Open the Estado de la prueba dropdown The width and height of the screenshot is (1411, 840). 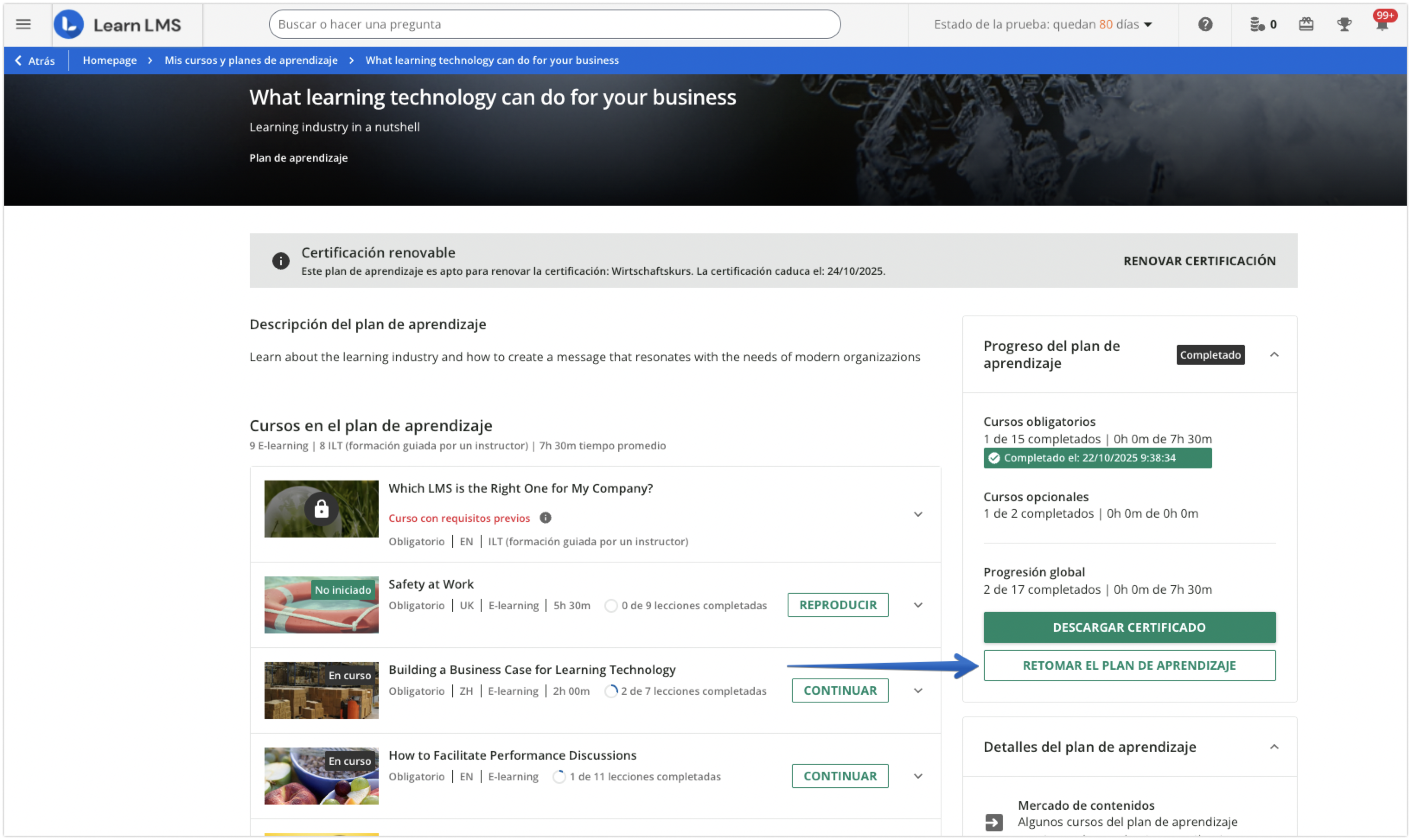pyautogui.click(x=1042, y=24)
